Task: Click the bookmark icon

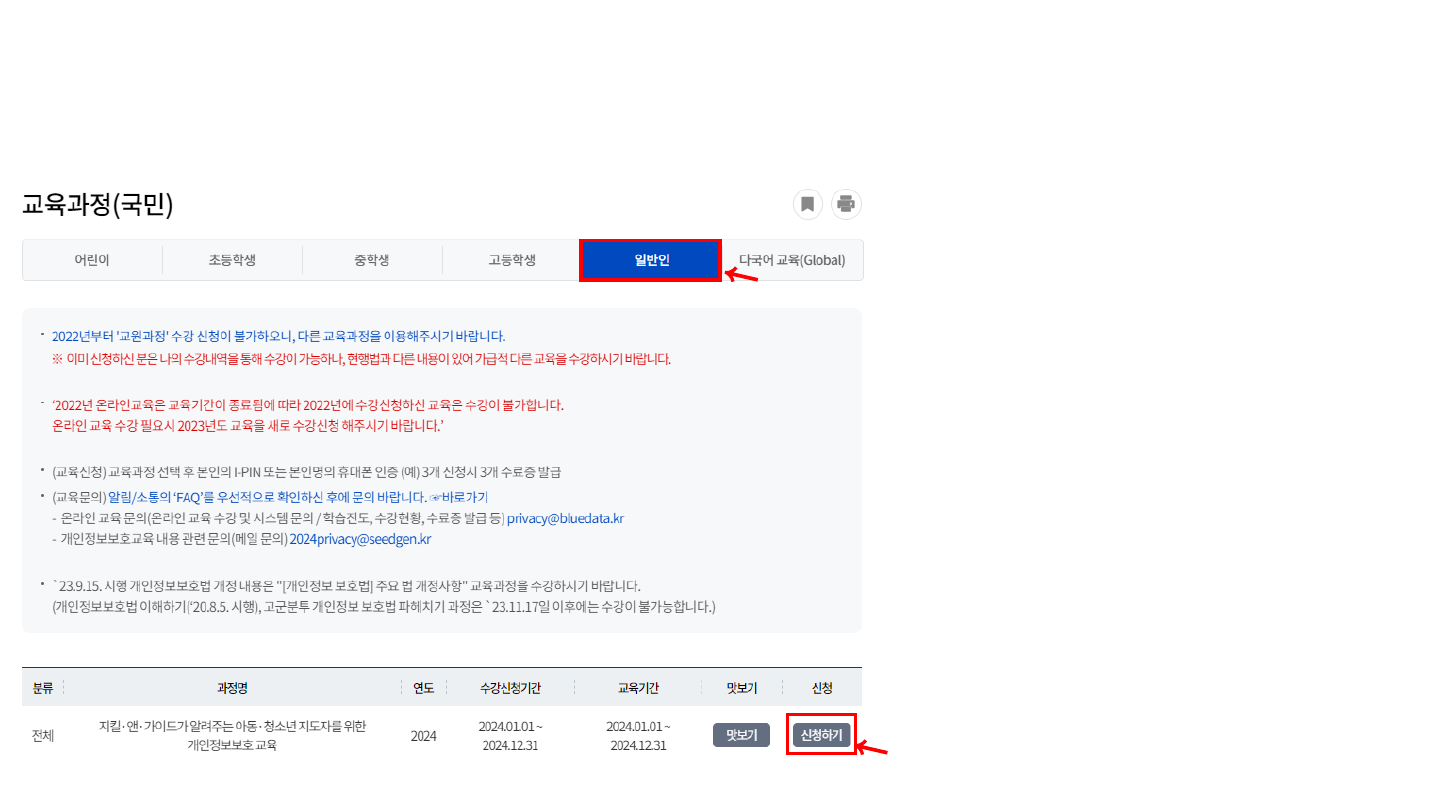Action: (807, 204)
